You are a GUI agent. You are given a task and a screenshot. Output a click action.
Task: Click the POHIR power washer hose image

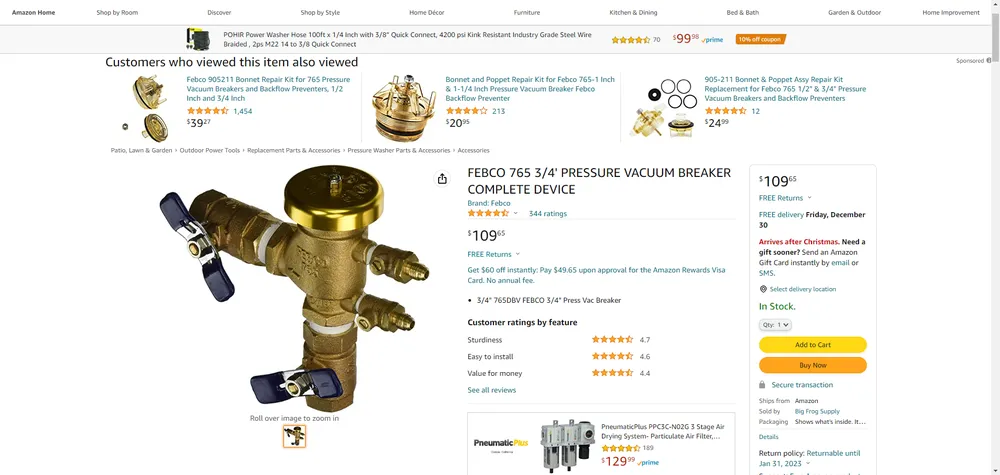198,39
